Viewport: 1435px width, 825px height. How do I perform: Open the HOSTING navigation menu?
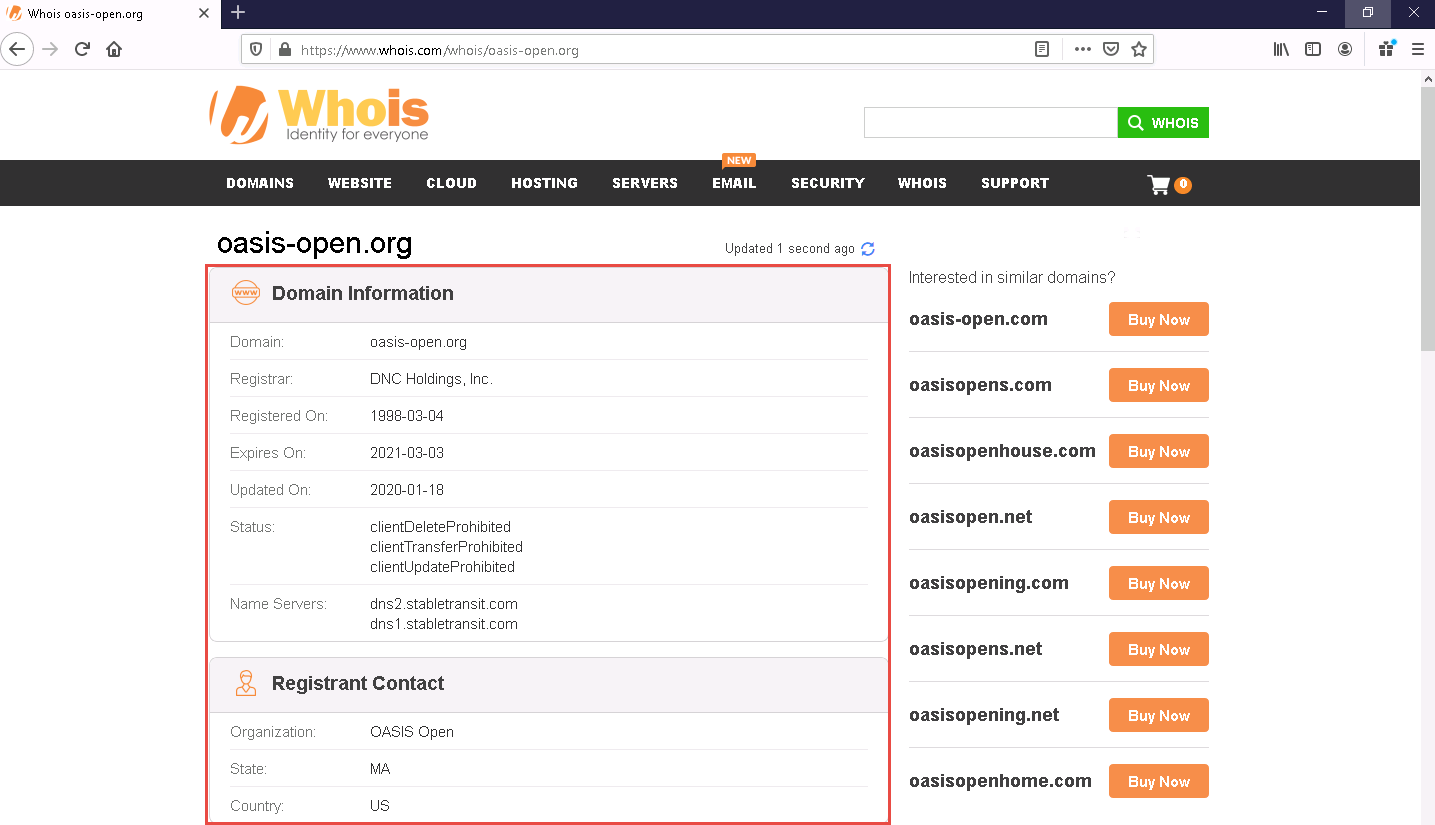[544, 183]
